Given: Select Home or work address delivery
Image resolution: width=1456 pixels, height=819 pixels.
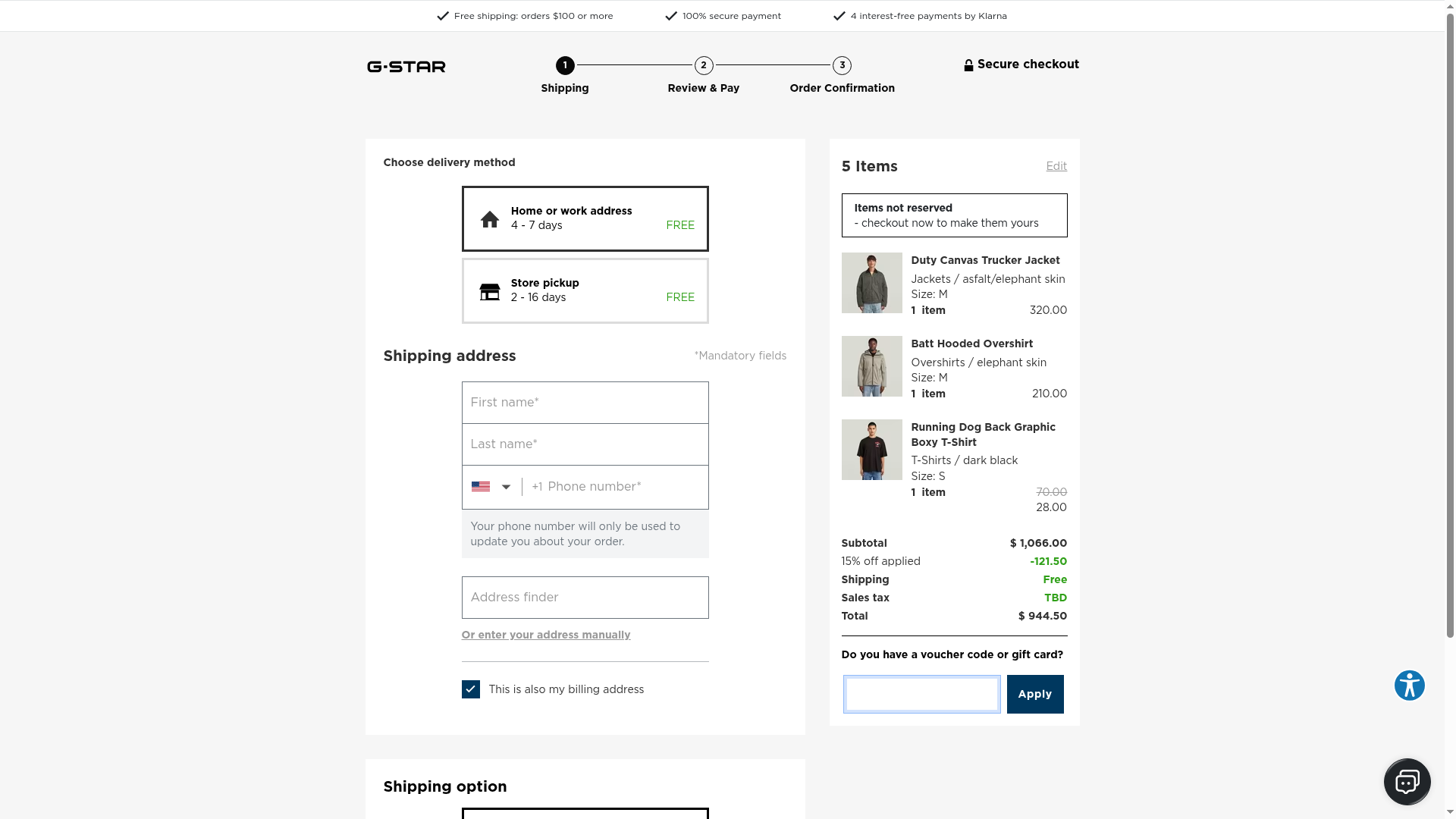Looking at the screenshot, I should [x=585, y=218].
